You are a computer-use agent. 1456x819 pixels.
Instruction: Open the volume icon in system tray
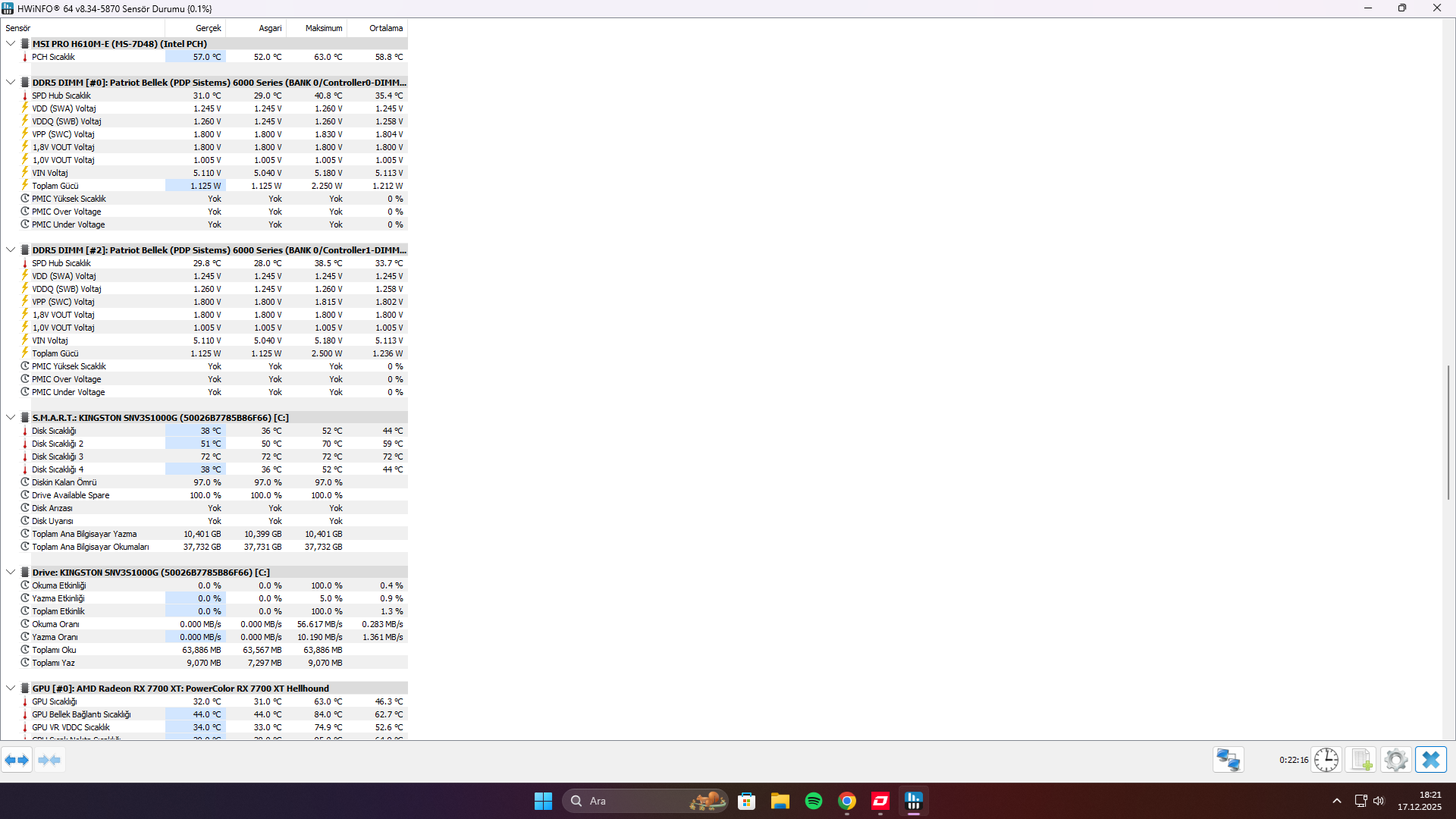[x=1379, y=801]
